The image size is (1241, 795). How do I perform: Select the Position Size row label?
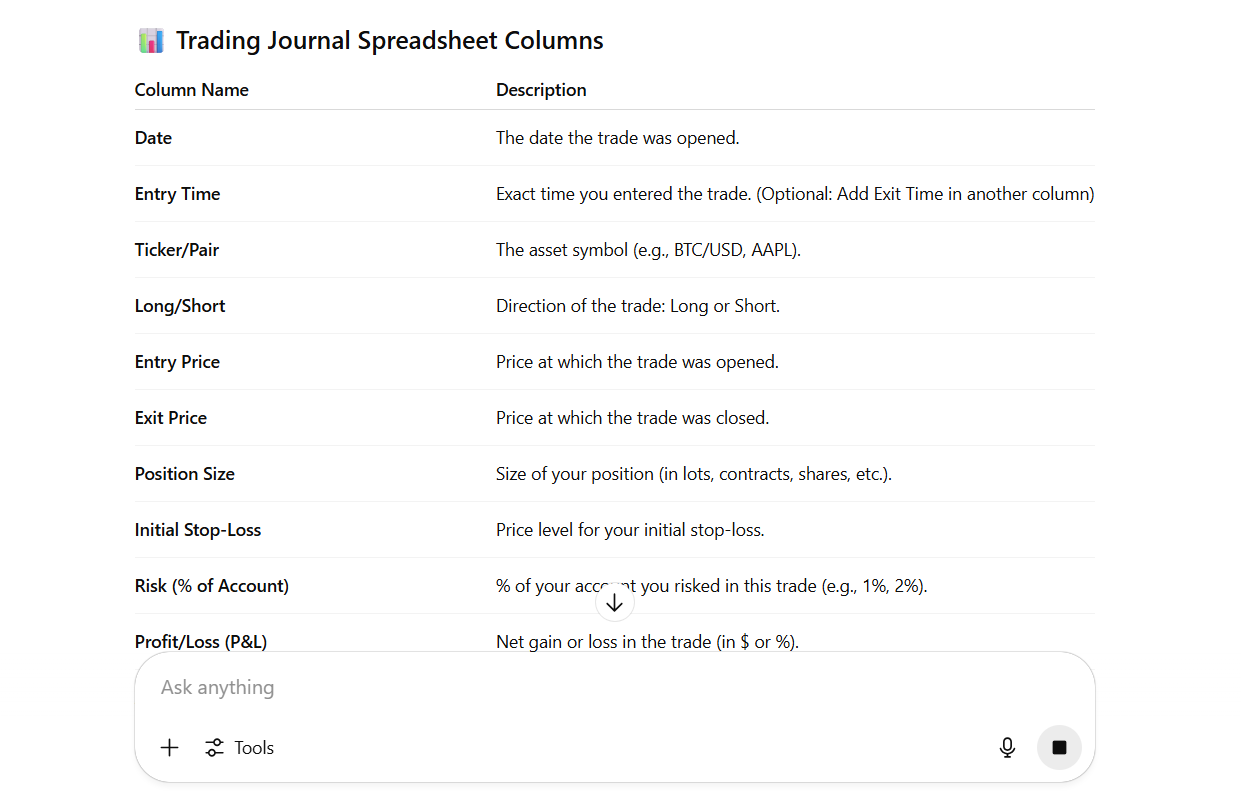pos(185,474)
